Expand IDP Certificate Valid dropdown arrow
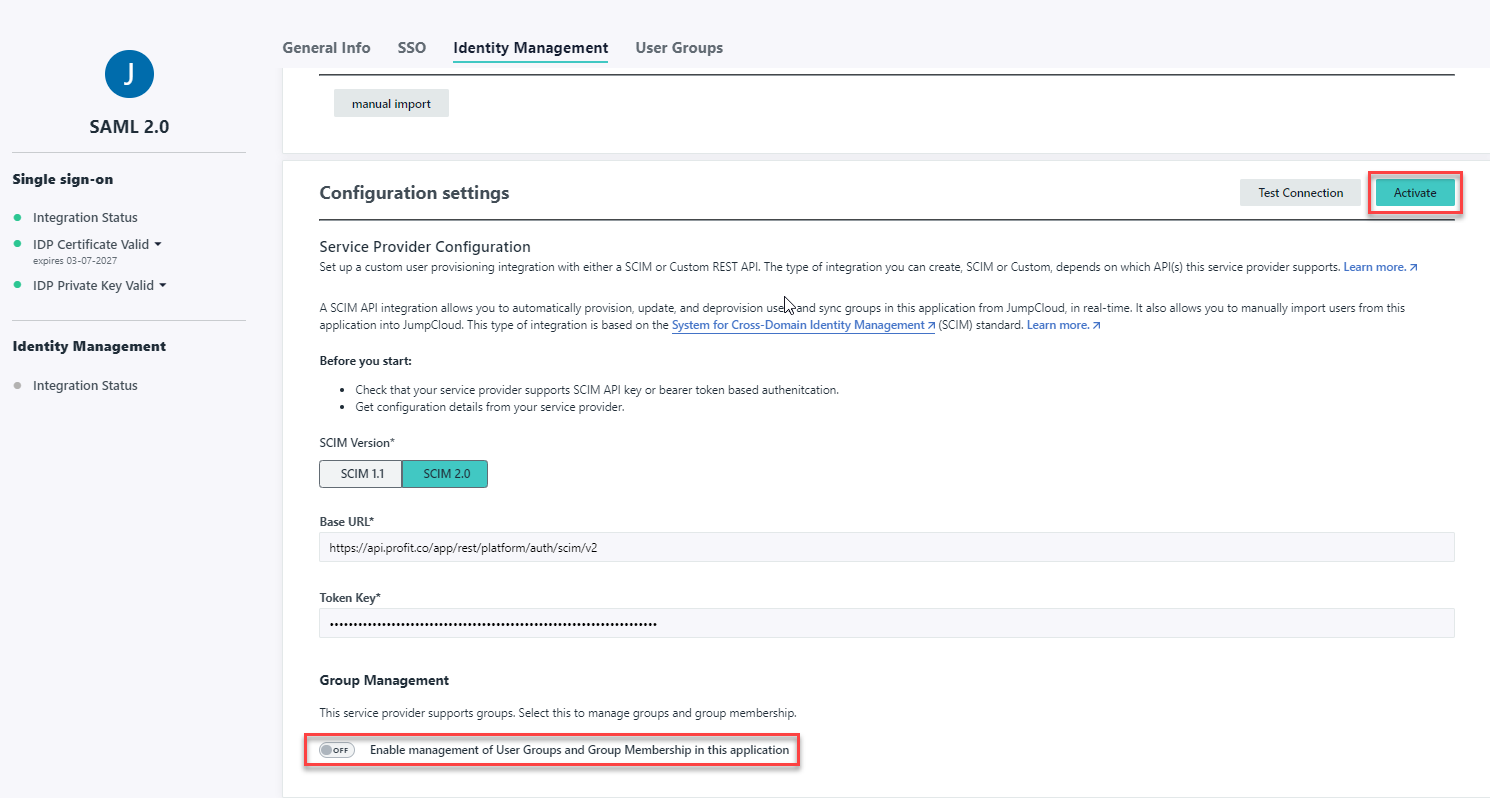1490x798 pixels. [x=158, y=244]
